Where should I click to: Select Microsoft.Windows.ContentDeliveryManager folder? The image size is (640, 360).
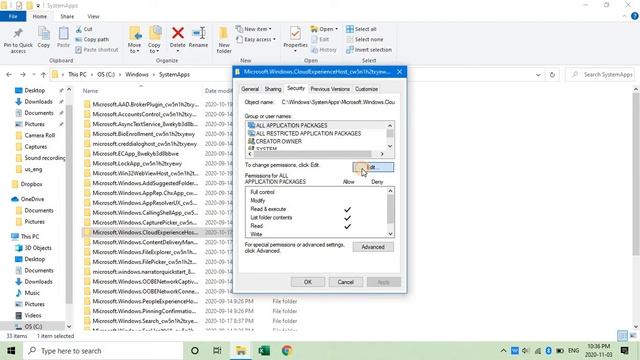coord(145,242)
